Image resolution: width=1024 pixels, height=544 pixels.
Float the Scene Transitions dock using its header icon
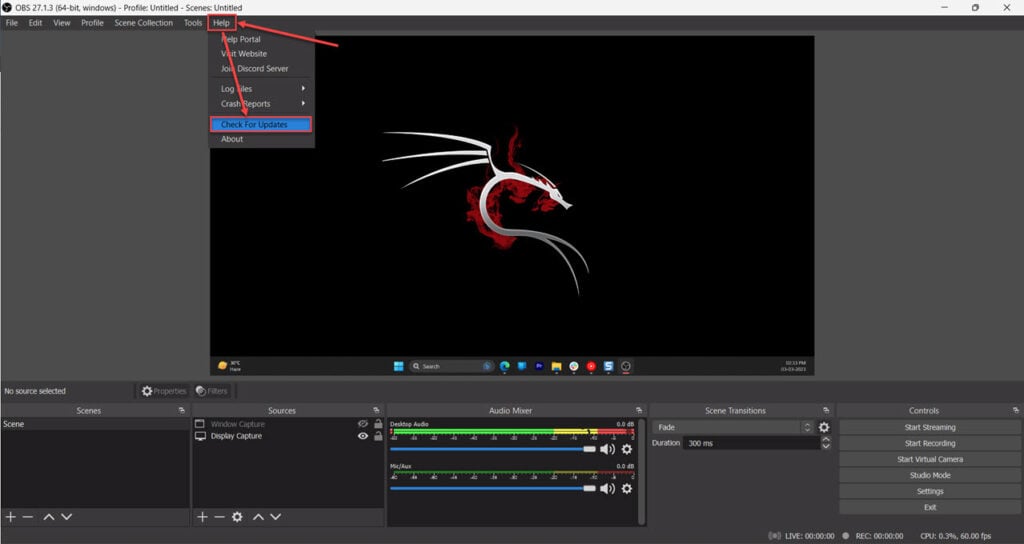(x=826, y=410)
